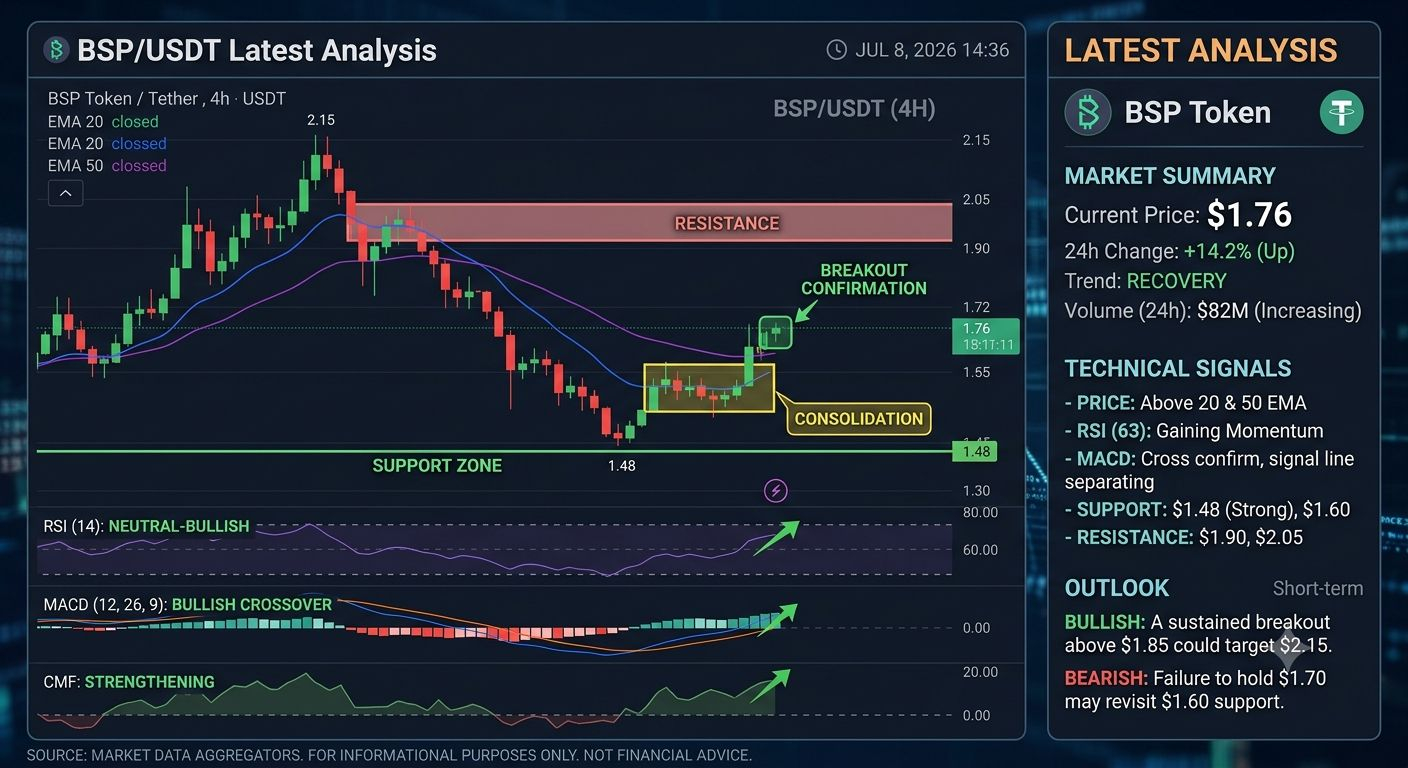Click the green Tether logo

click(x=1341, y=112)
